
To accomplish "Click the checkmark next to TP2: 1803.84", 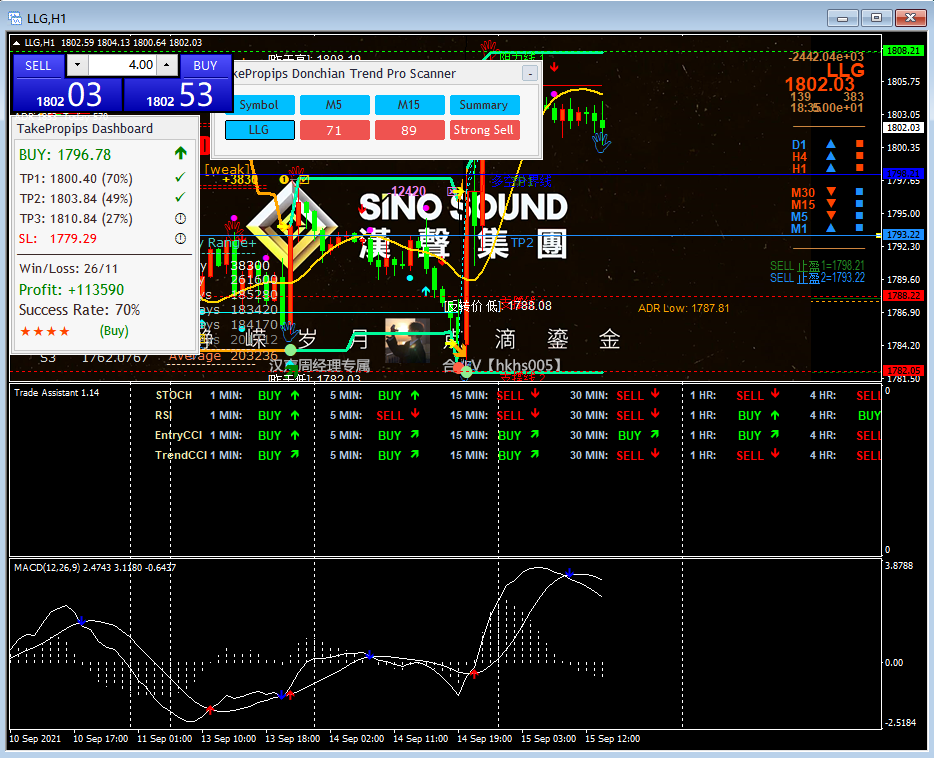I will [x=180, y=197].
